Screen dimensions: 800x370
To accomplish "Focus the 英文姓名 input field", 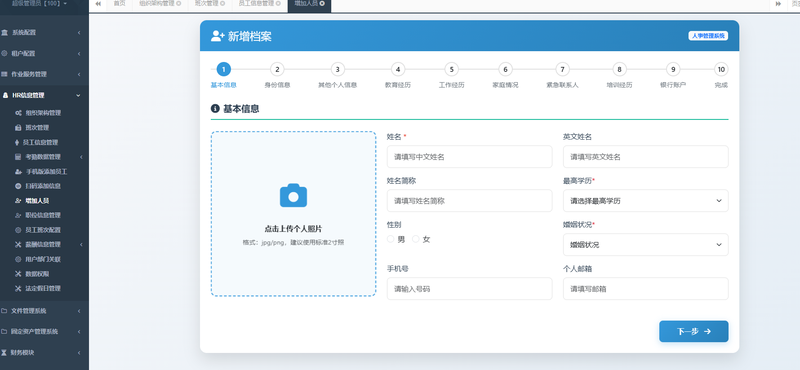I will click(645, 157).
